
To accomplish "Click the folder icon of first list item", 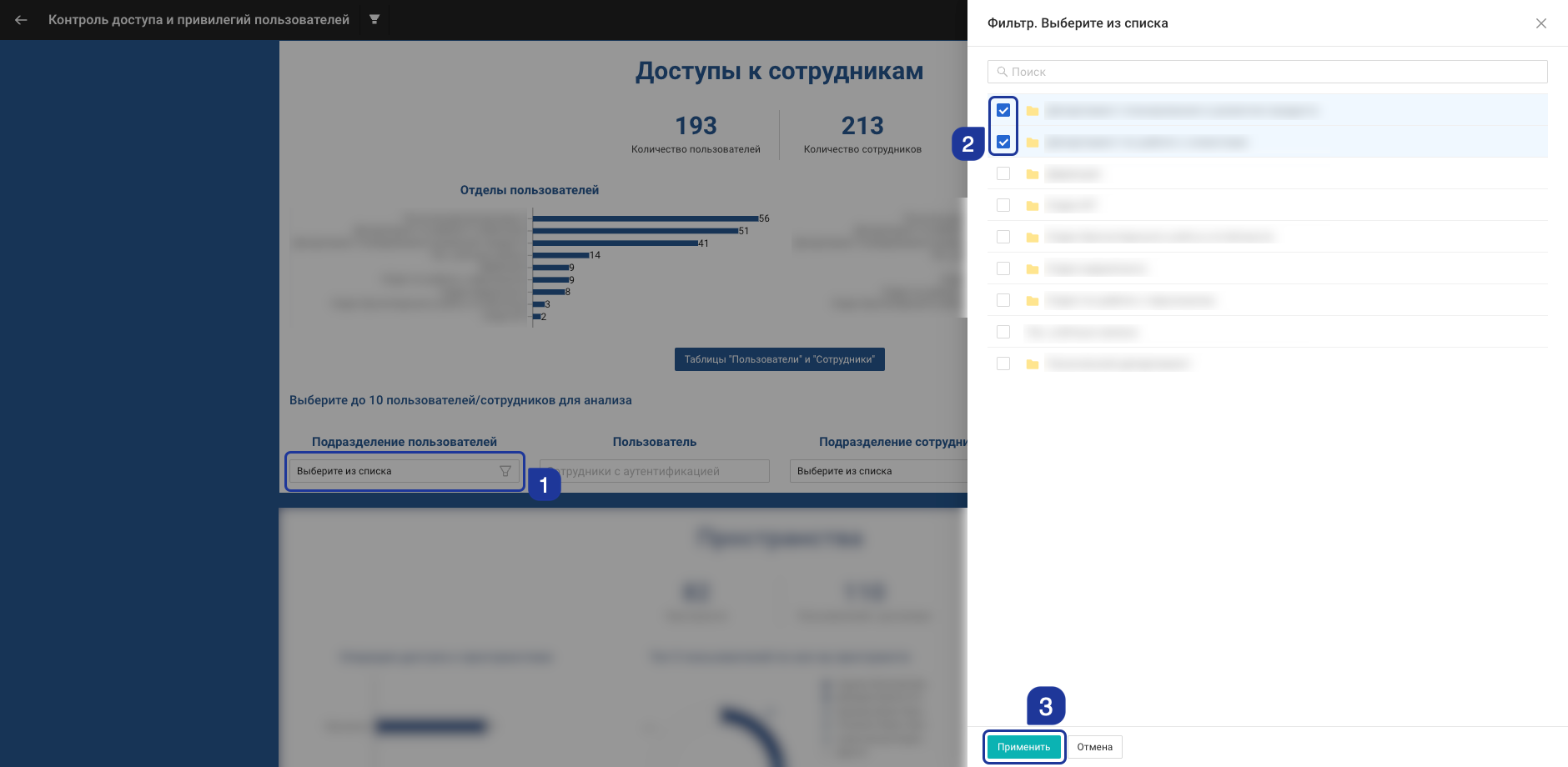I will click(x=1032, y=111).
